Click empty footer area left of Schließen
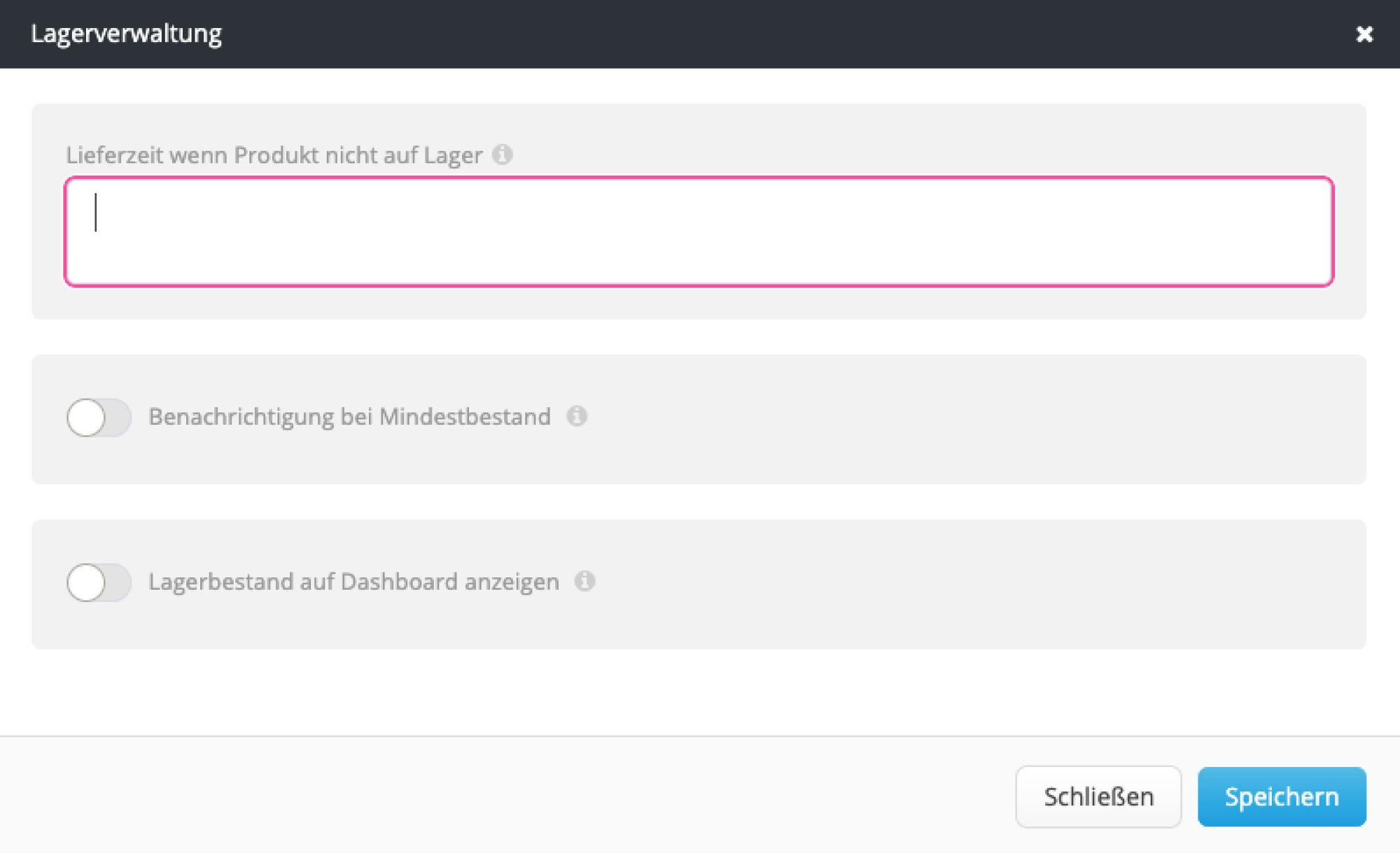The image size is (1400, 853). coord(490,796)
